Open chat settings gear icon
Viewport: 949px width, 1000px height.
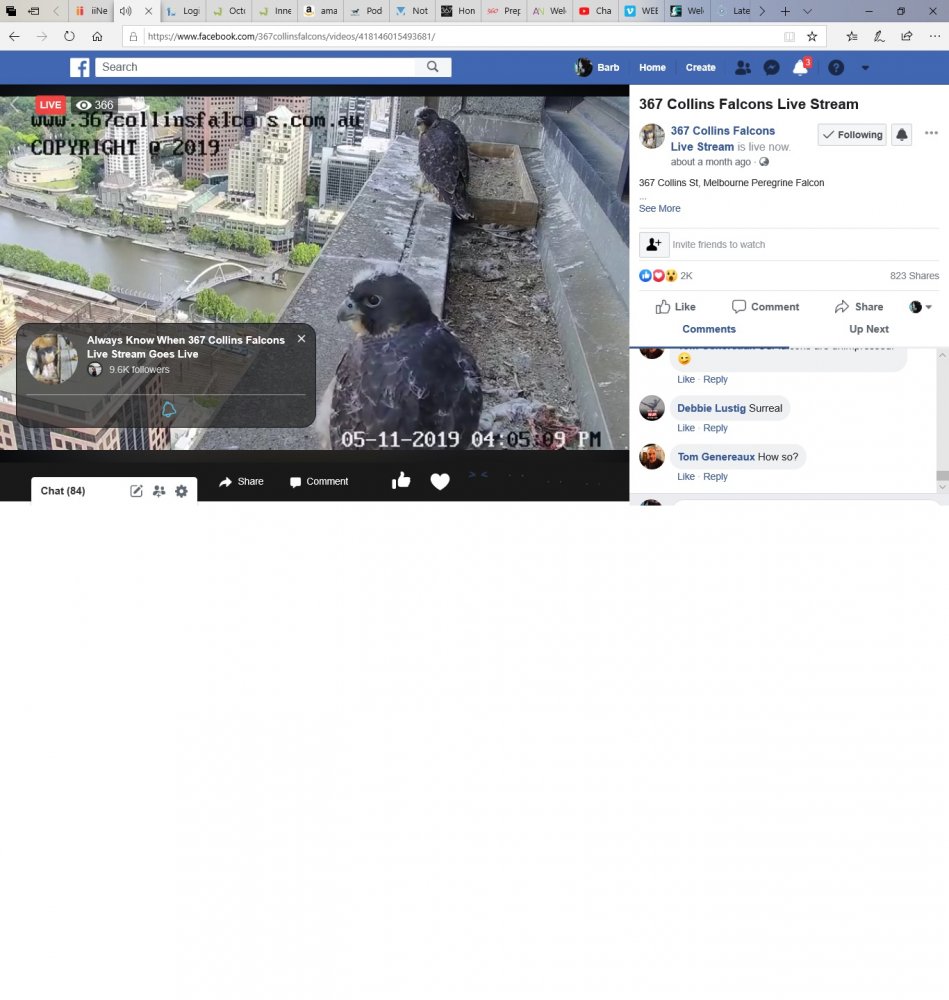click(181, 491)
